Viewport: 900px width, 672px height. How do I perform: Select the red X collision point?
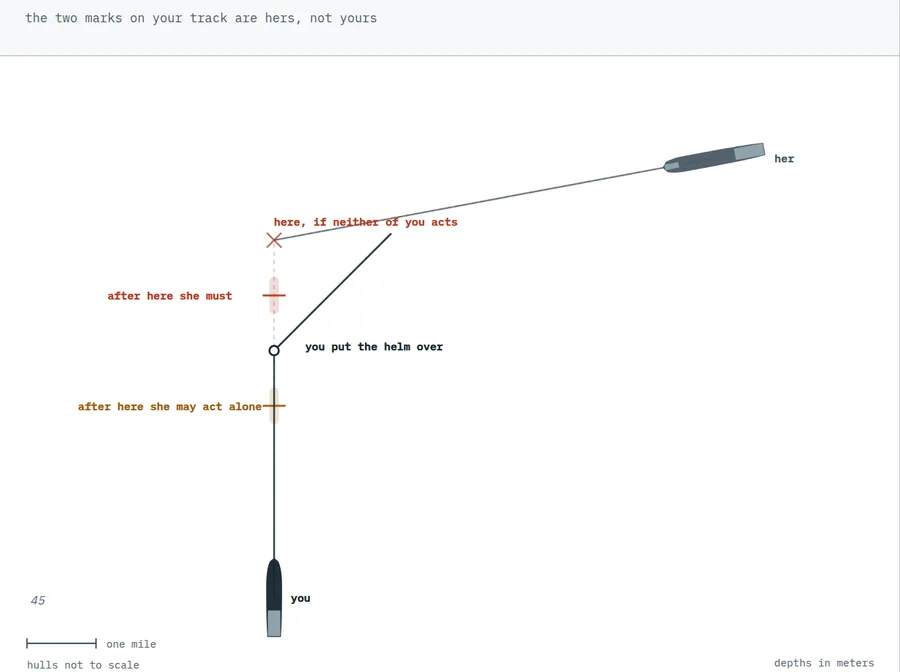pyautogui.click(x=274, y=240)
